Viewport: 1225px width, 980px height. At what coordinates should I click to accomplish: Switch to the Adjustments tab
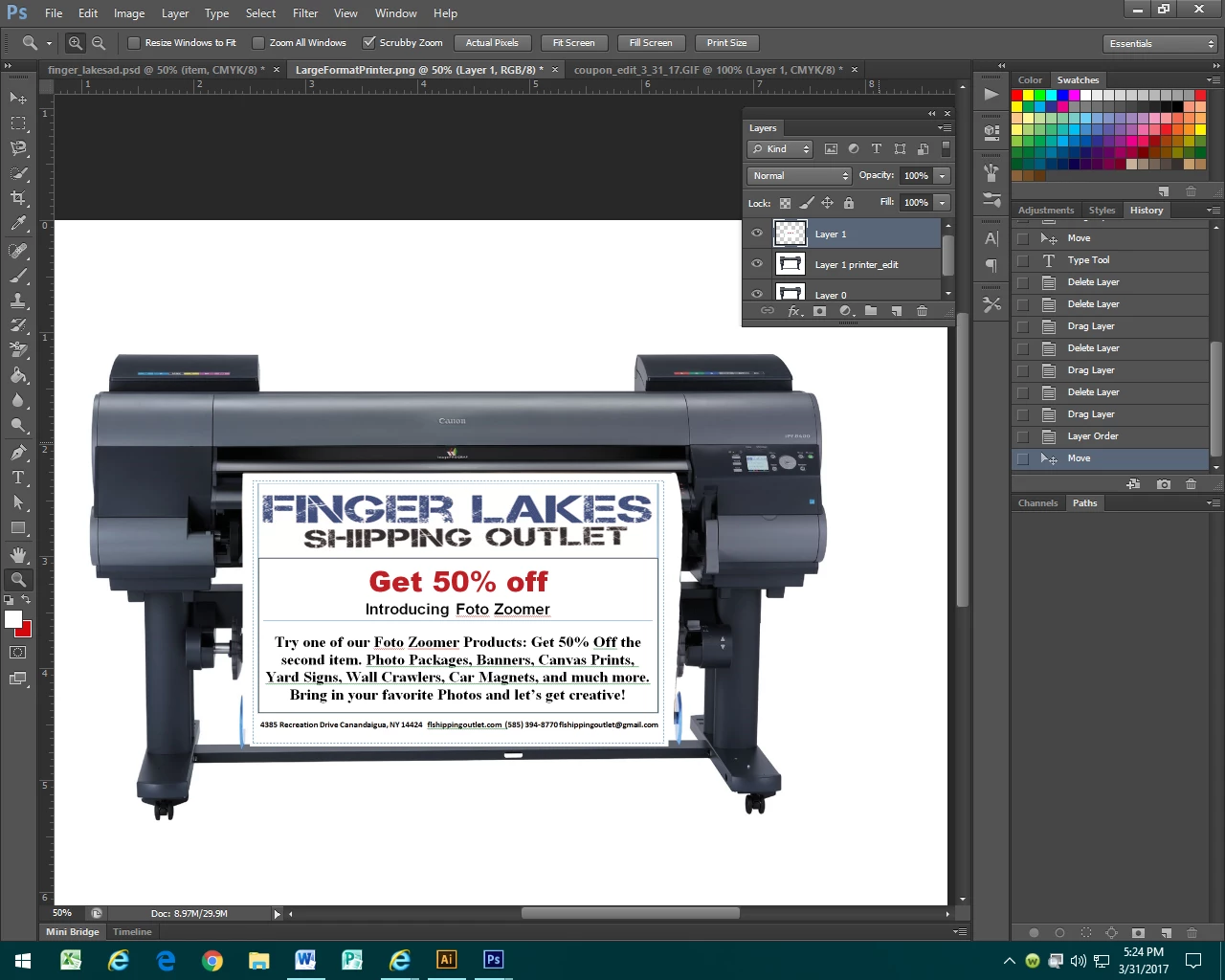pos(1046,210)
